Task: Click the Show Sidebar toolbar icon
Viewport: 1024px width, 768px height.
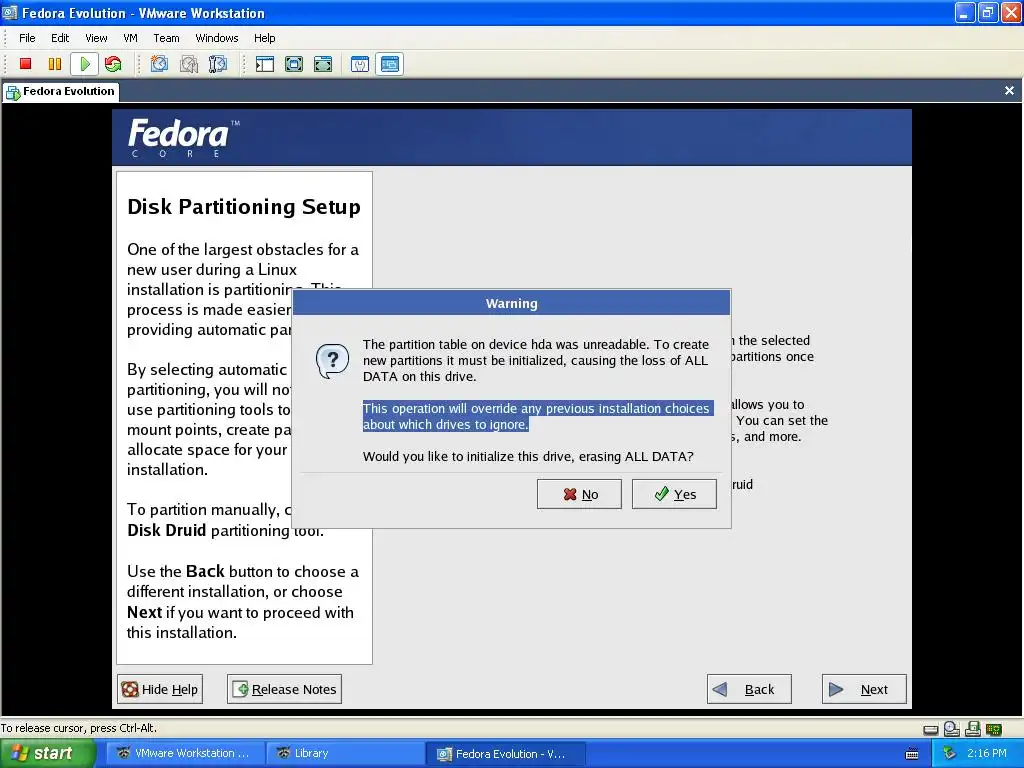Action: tap(265, 64)
